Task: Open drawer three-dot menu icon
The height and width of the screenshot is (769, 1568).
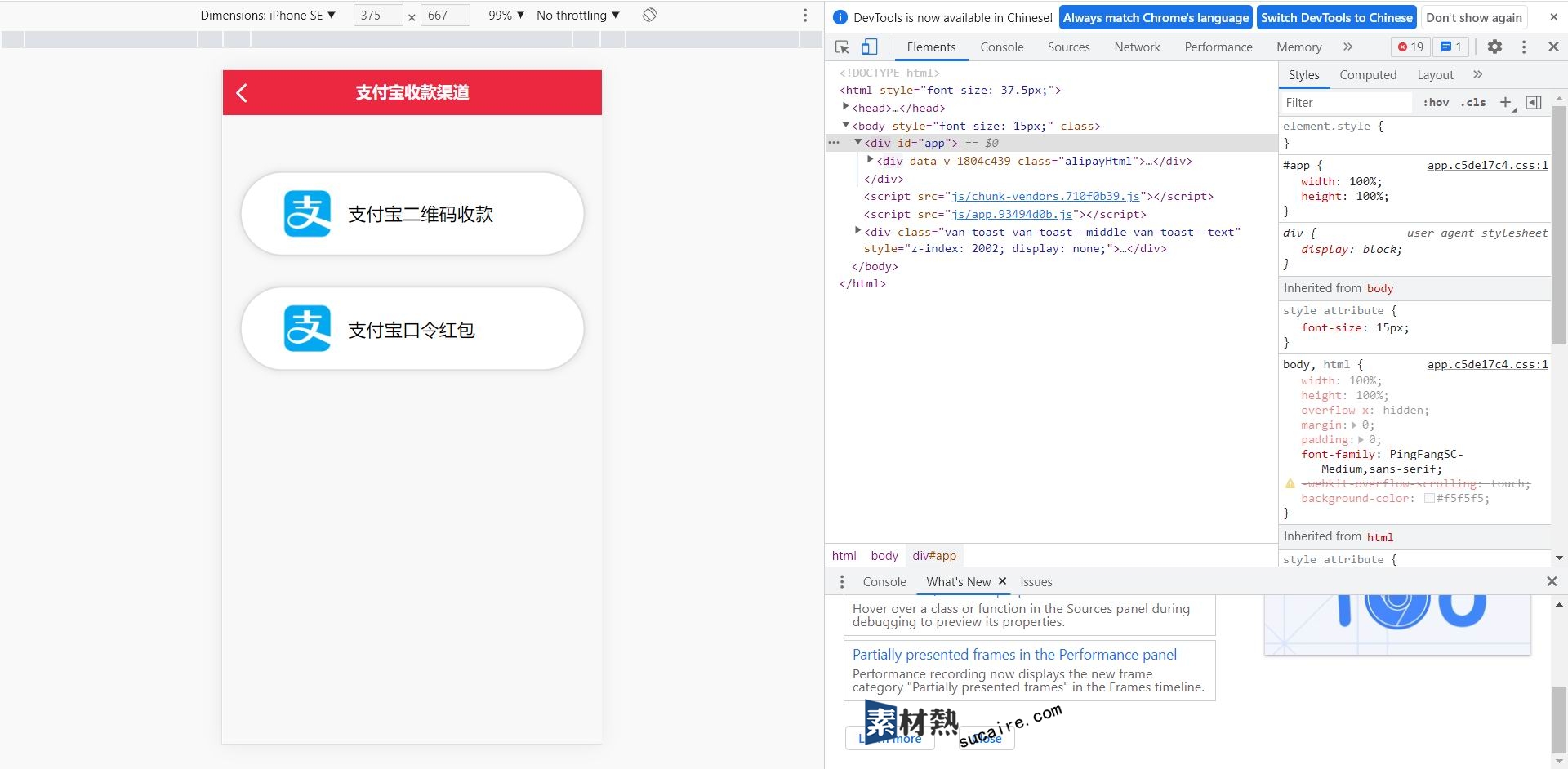Action: click(842, 582)
